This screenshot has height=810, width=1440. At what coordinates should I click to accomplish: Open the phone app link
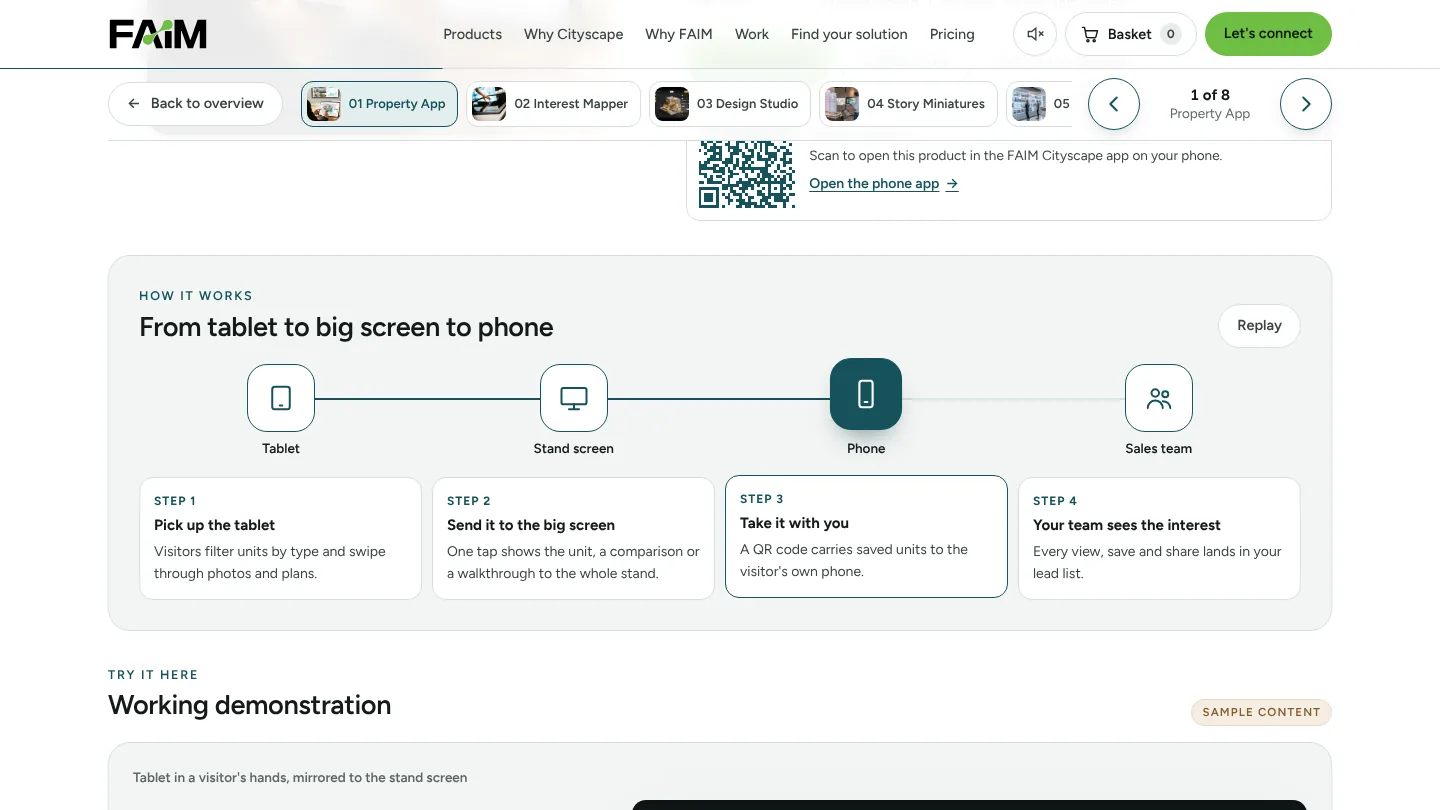(884, 184)
